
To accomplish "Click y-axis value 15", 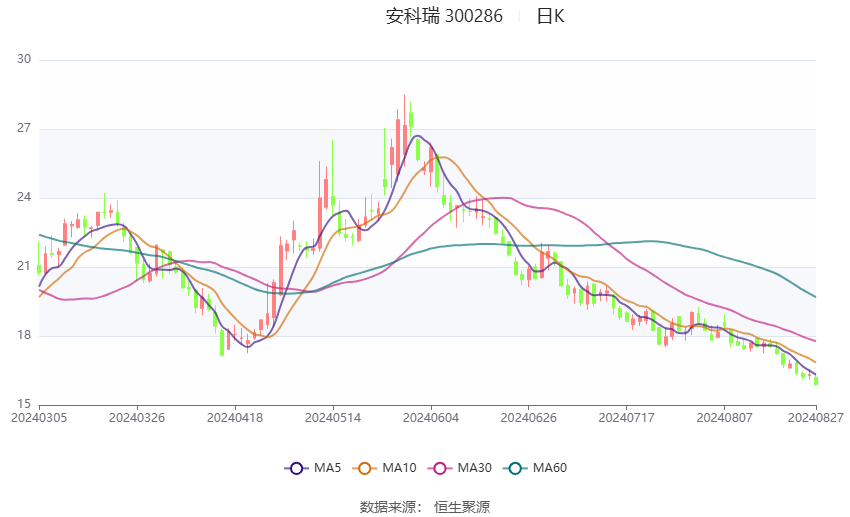I will point(24,404).
